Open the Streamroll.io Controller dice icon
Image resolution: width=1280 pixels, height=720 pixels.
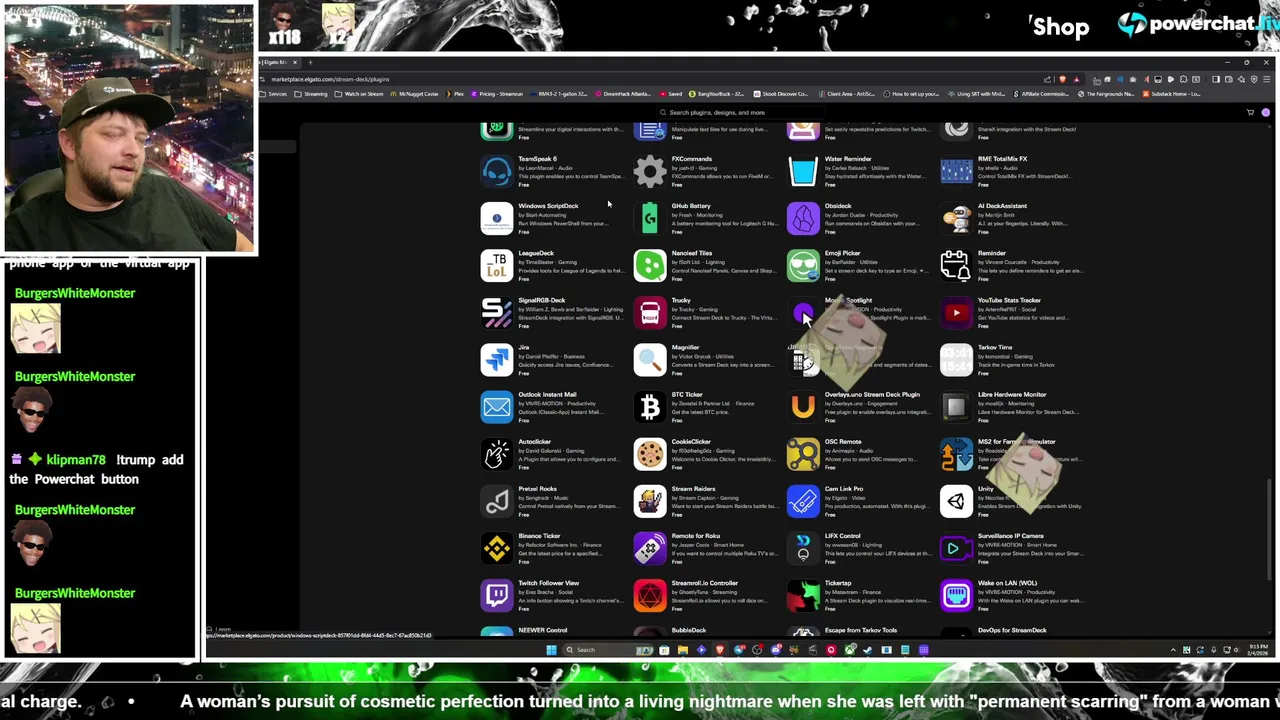(650, 595)
